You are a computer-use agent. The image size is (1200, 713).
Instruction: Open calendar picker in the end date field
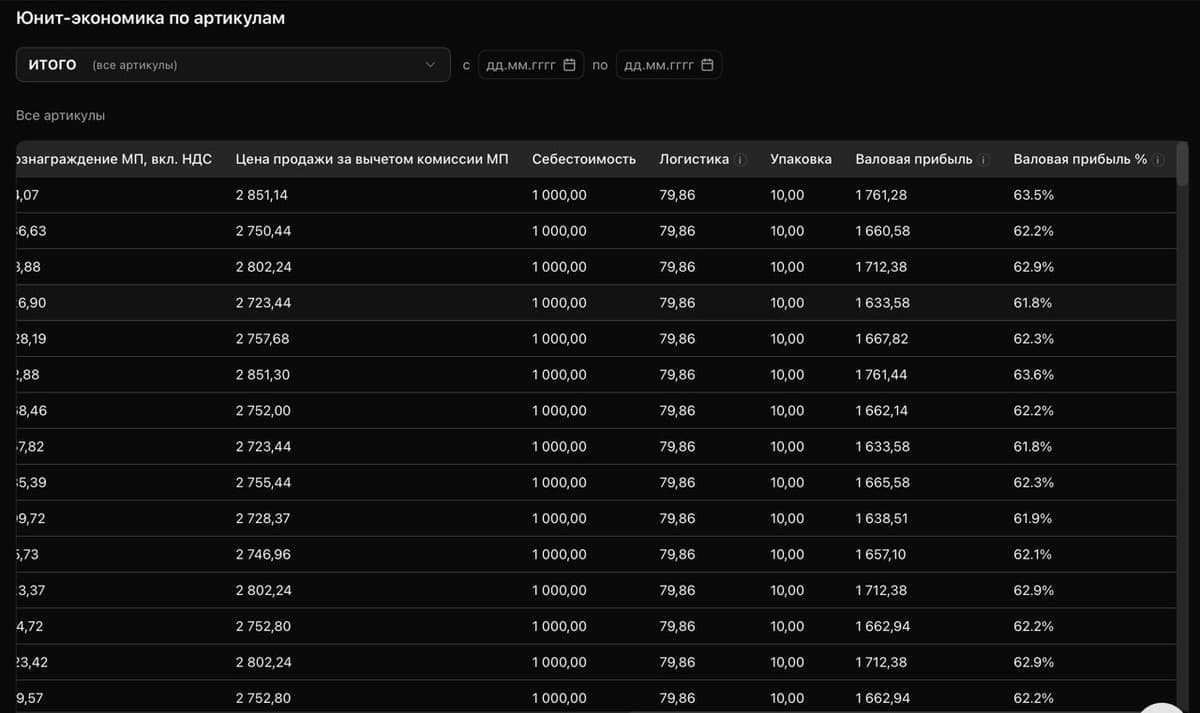pos(707,65)
